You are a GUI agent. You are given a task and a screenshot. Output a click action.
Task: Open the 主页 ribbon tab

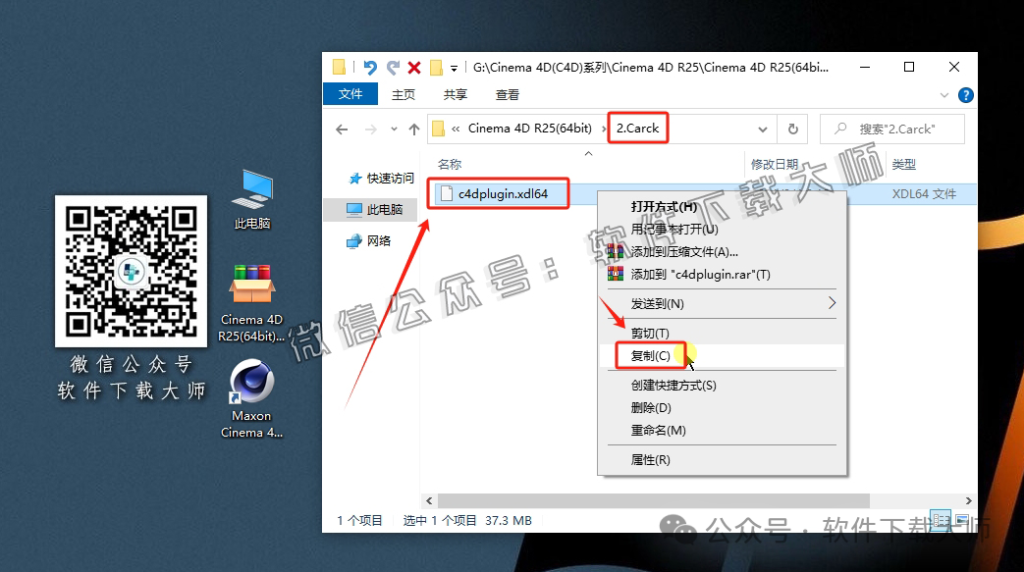tap(403, 95)
